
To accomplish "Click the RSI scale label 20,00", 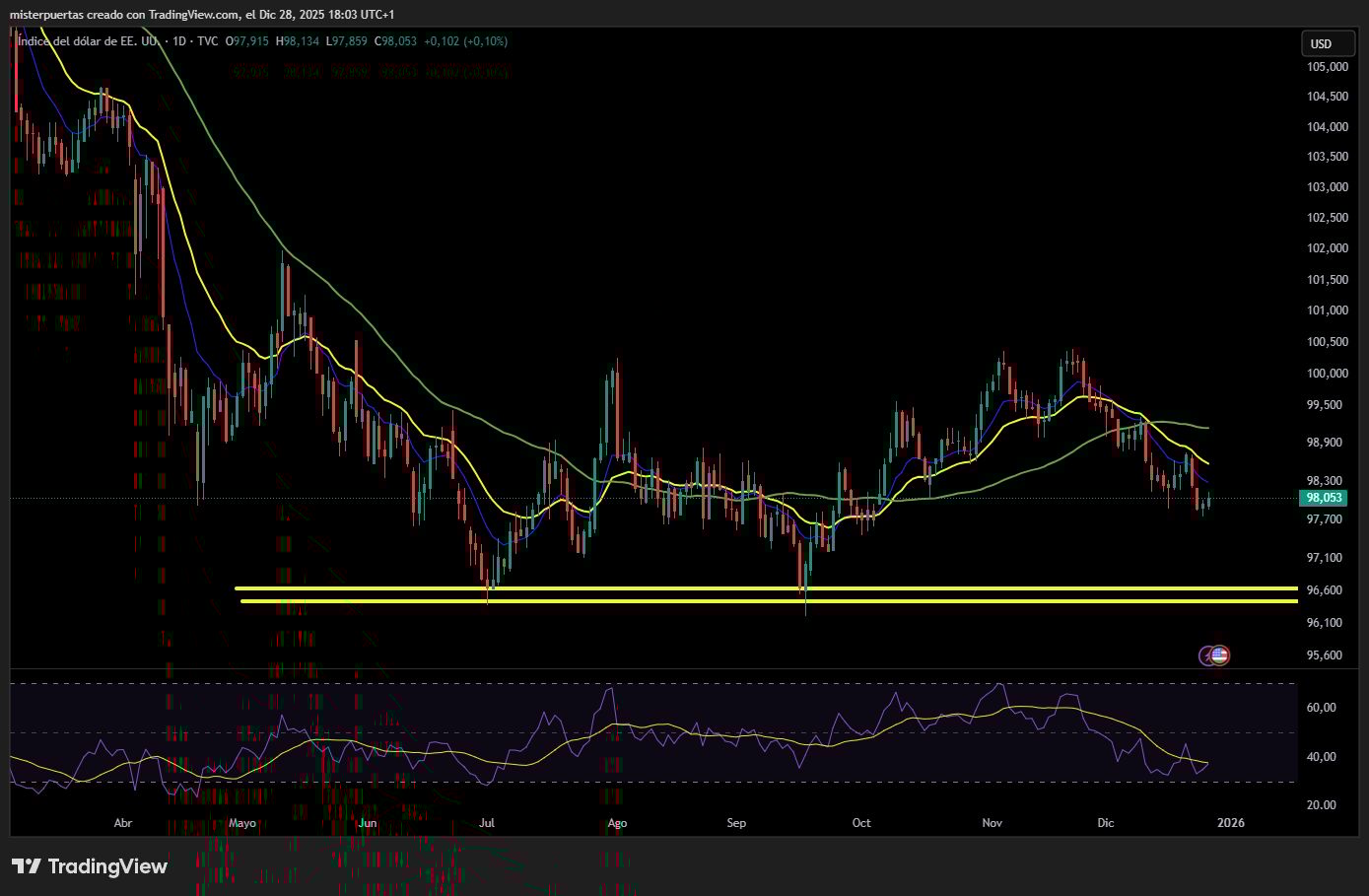I will point(1322,805).
